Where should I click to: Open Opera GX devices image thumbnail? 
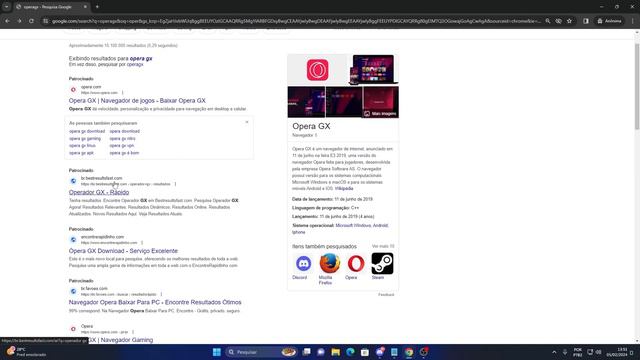coord(373,70)
